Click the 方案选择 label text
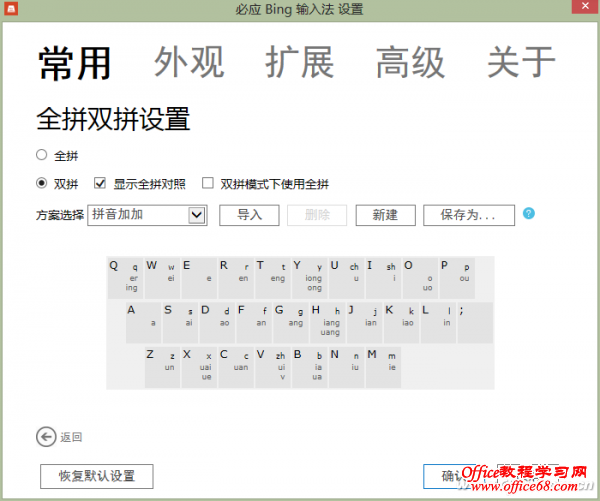Screen dimensions: 600x501 [x=60, y=215]
